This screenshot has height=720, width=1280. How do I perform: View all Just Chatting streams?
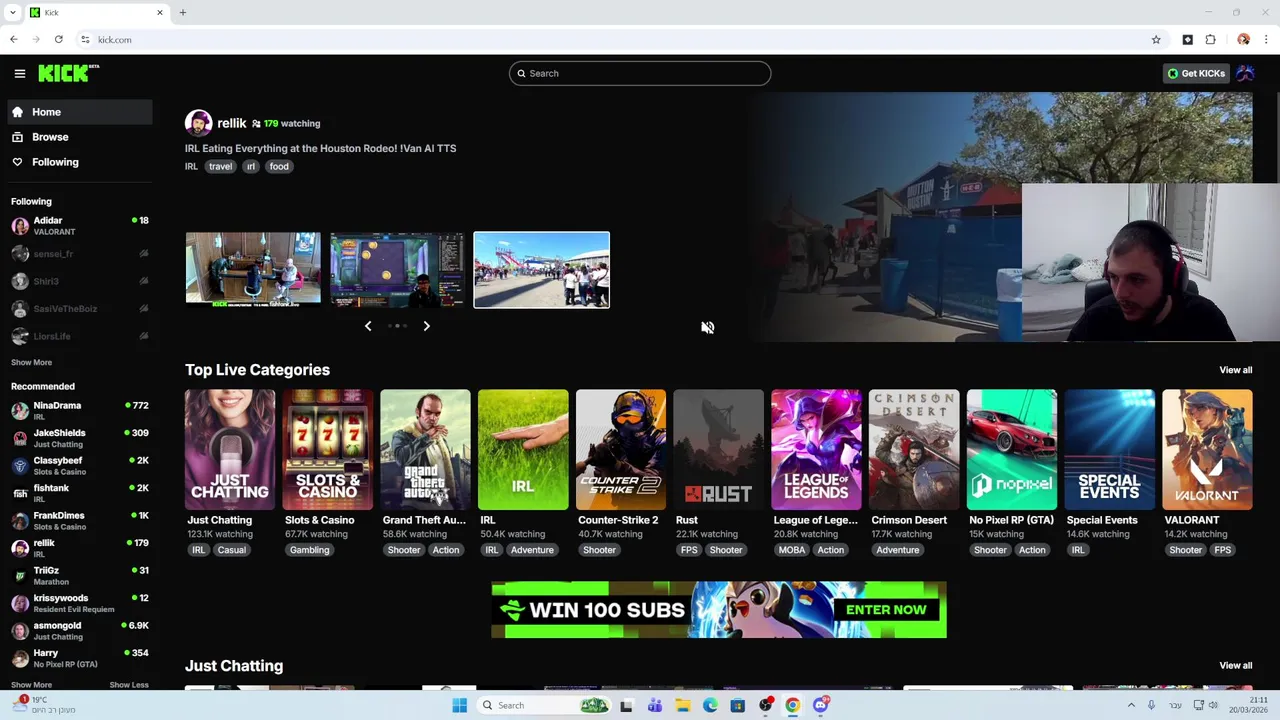point(1235,666)
